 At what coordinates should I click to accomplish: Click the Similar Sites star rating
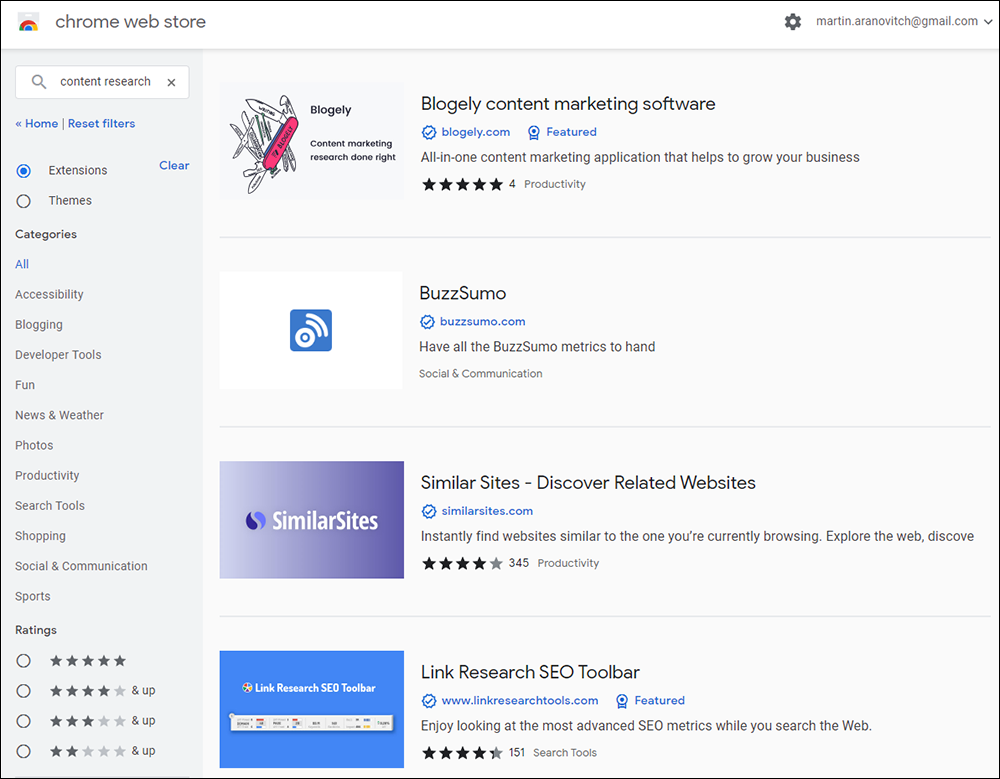(462, 563)
